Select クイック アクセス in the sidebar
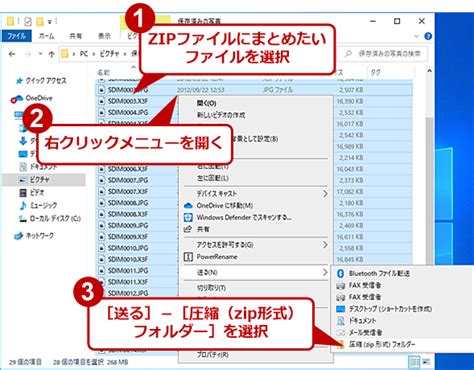 tap(46, 81)
